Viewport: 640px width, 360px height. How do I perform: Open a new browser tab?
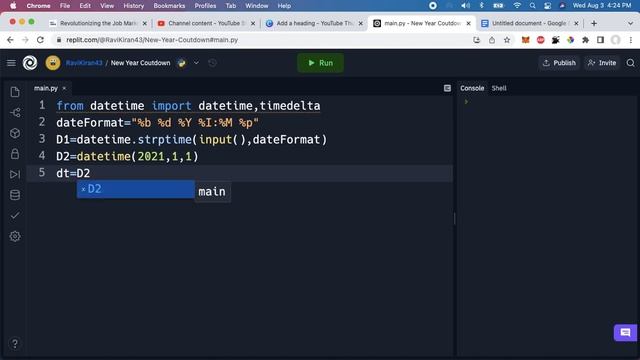594,23
